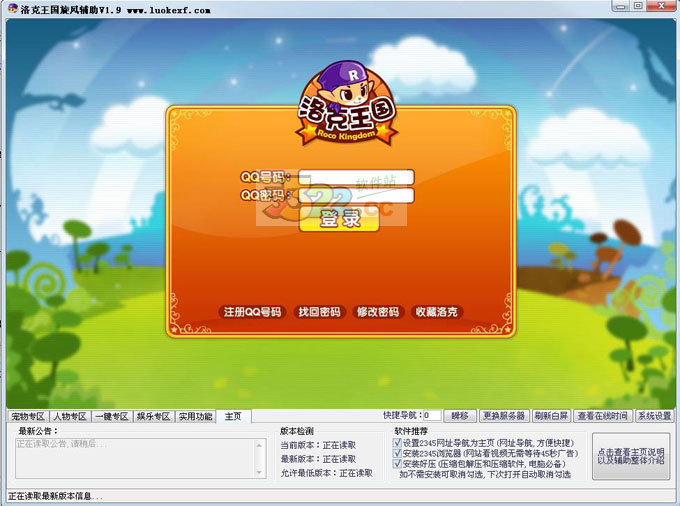Click the 注册QQ号码 link

point(252,312)
